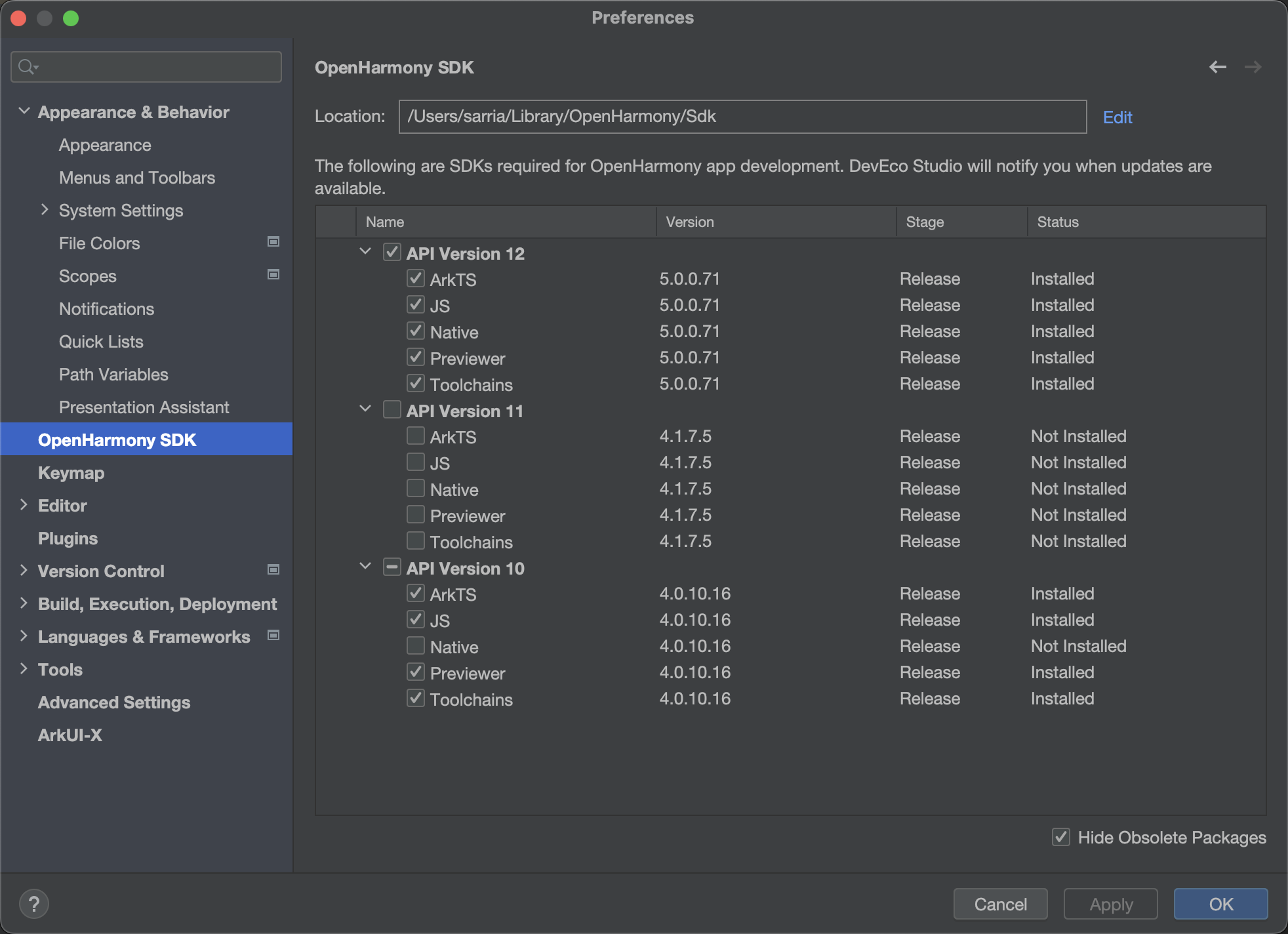The height and width of the screenshot is (934, 1288).
Task: Expand Build, Execution, Deployment section
Action: (24, 603)
